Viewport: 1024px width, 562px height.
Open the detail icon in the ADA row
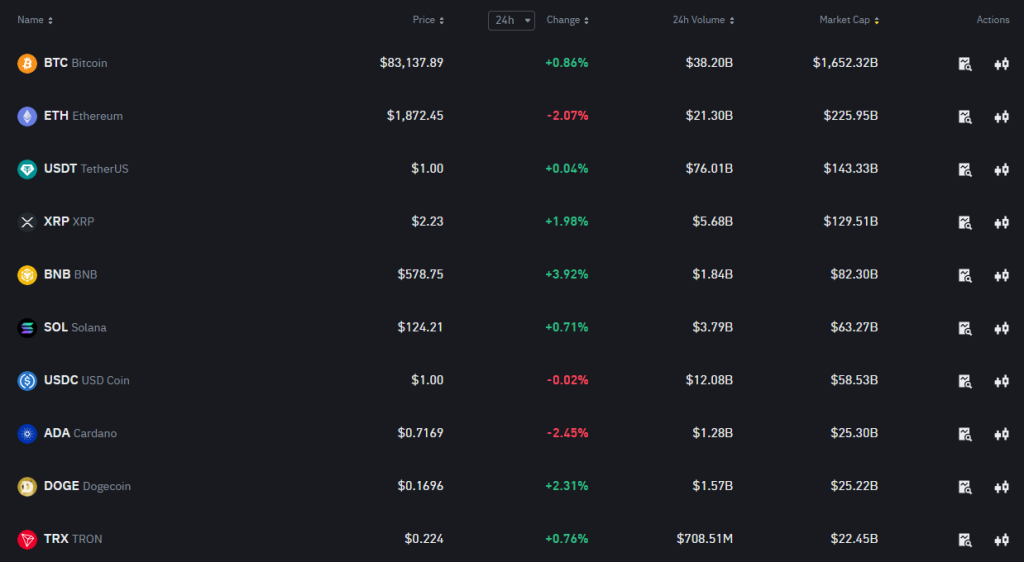coord(965,434)
